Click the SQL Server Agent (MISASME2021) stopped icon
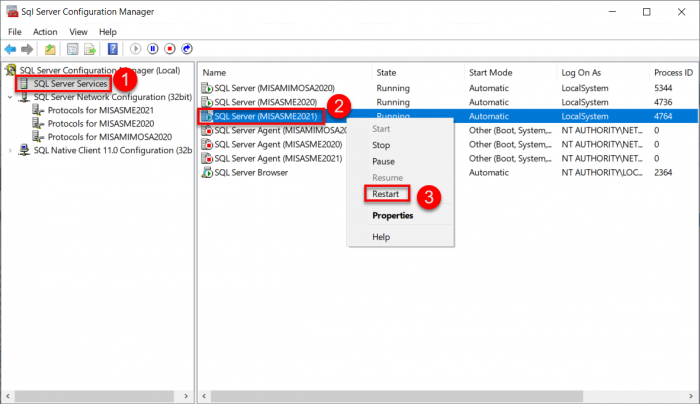Screen dimensions: 700x404 pos(207,158)
